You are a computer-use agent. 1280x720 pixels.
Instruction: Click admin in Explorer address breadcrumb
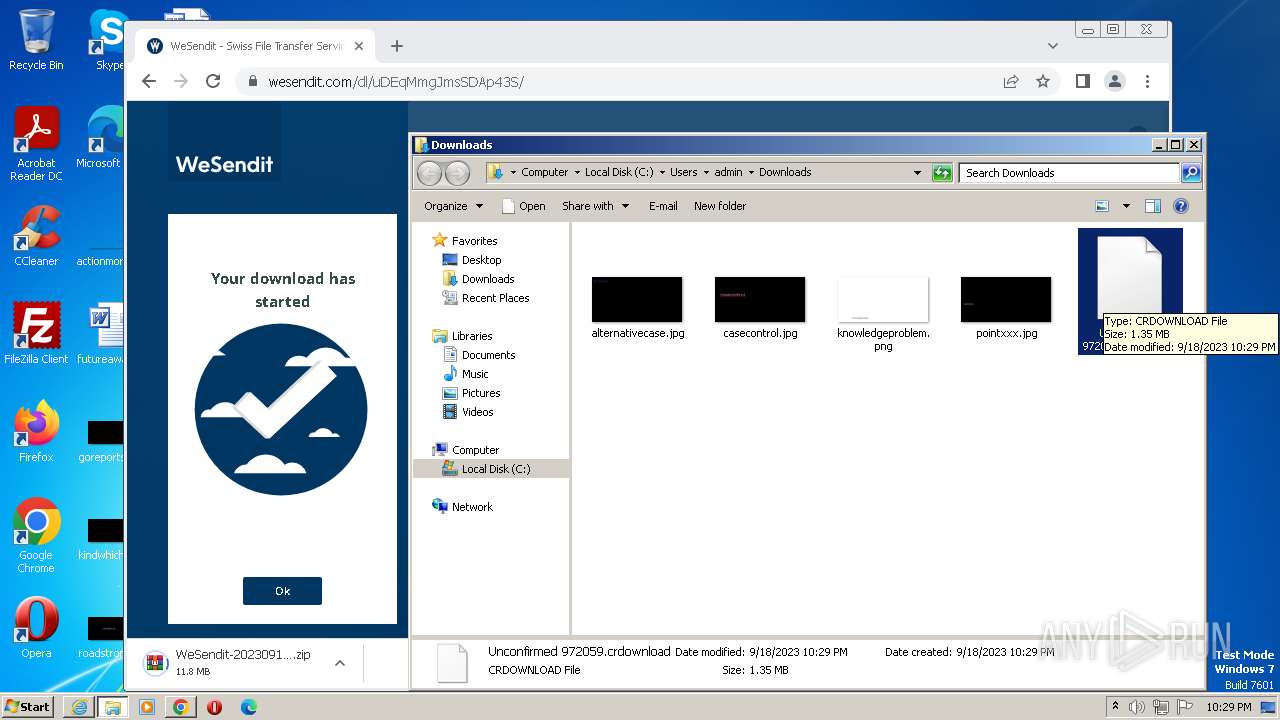728,172
